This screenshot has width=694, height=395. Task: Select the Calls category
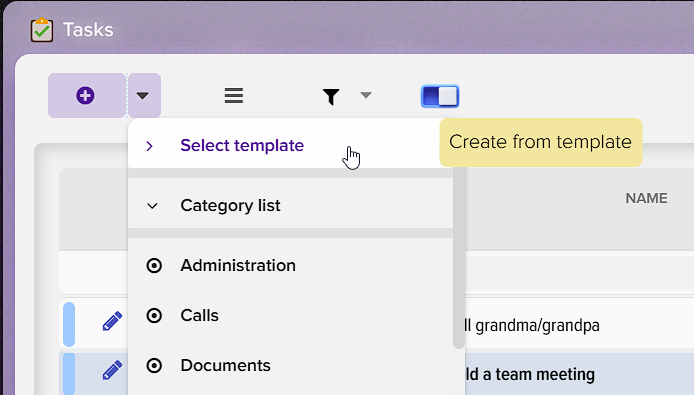coord(290,315)
